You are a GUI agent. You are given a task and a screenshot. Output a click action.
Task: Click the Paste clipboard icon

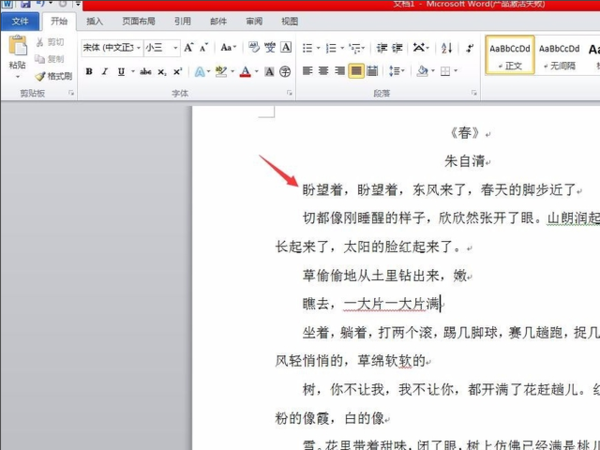18,45
